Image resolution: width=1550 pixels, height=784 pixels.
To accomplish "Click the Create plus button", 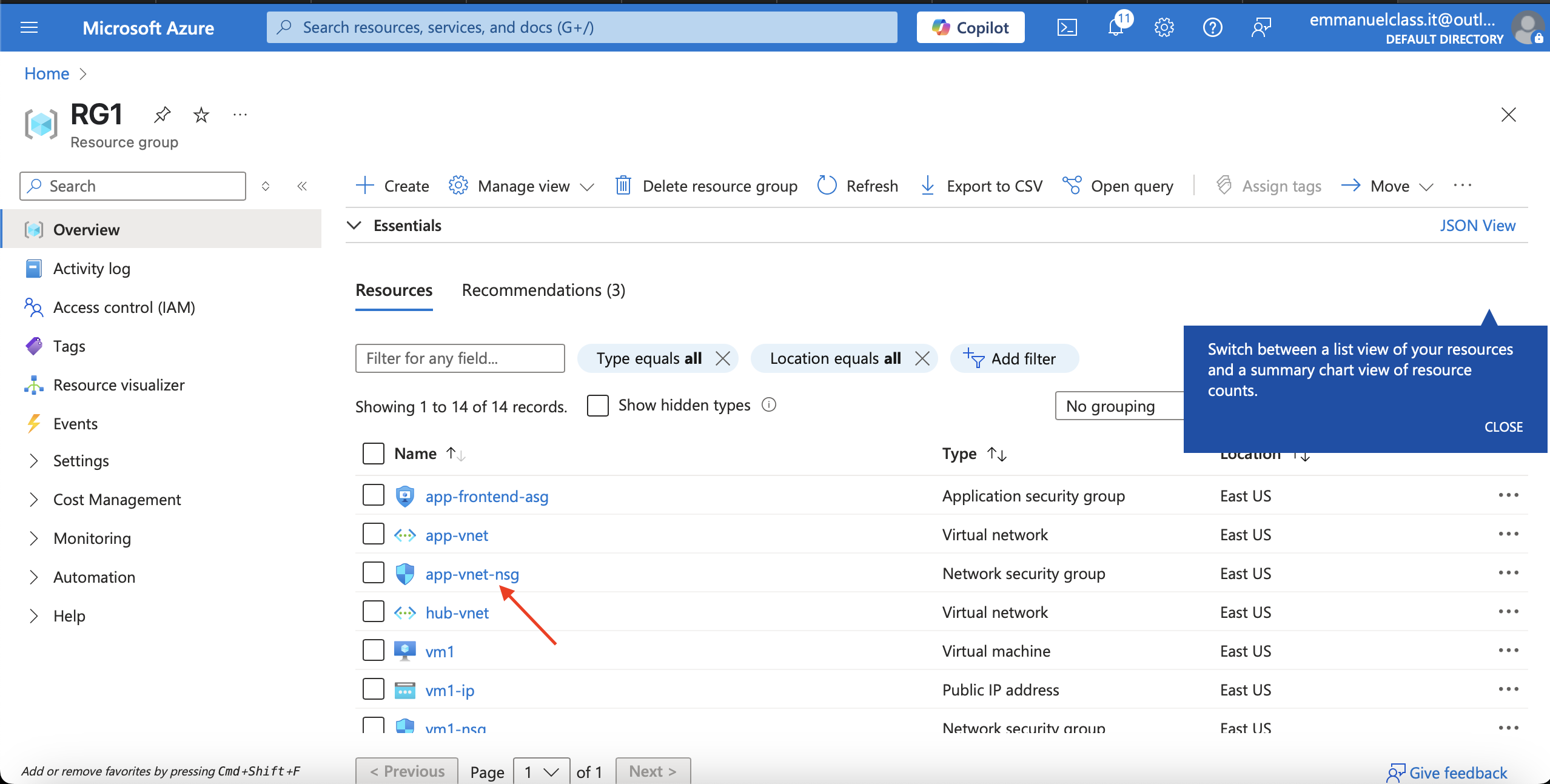I will point(392,186).
